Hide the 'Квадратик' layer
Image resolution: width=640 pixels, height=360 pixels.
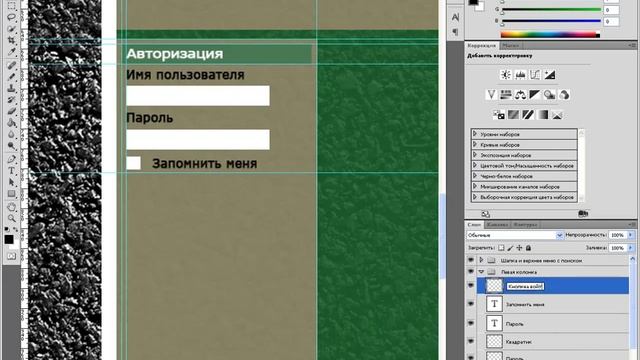(x=471, y=341)
